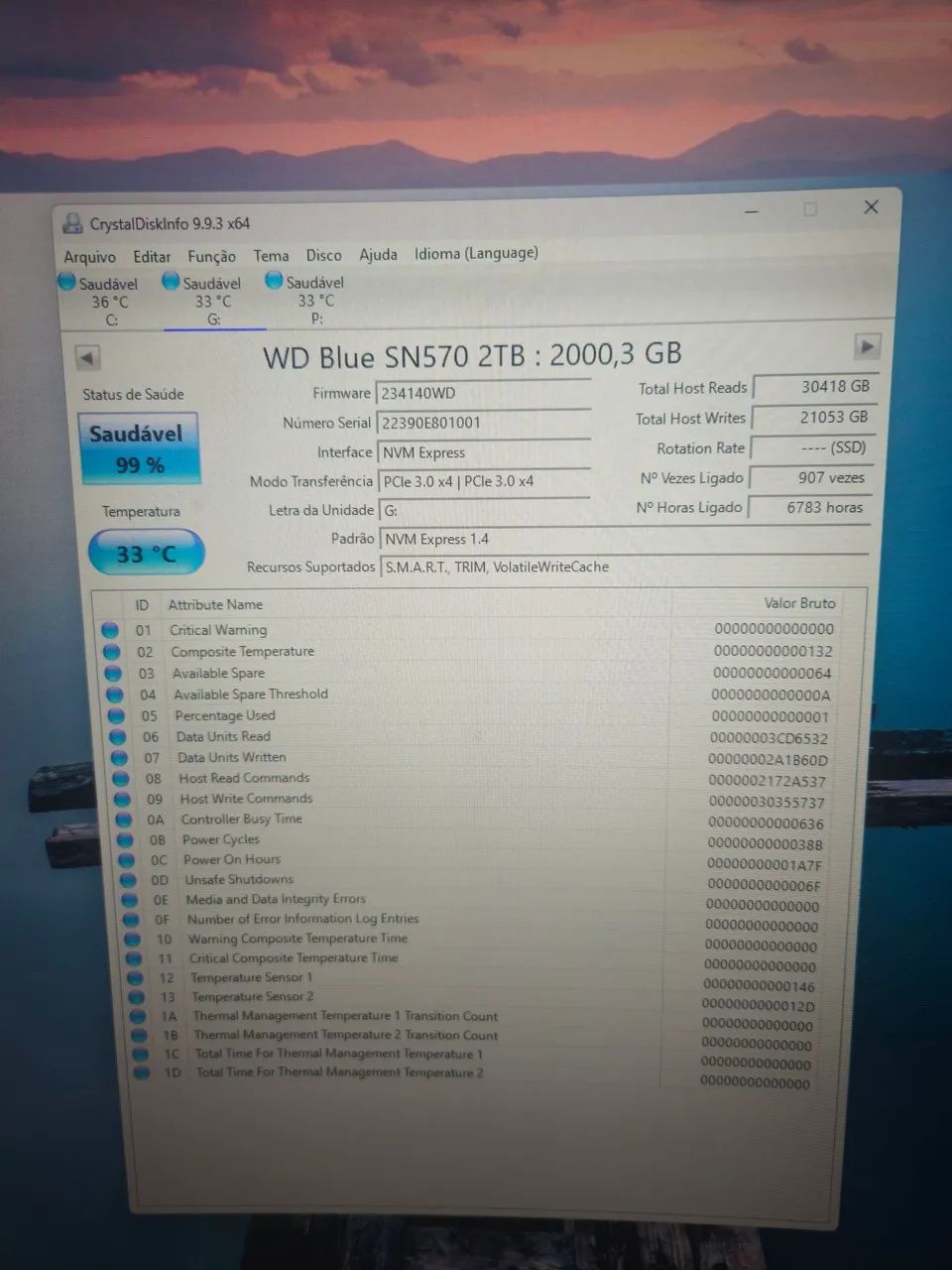The width and height of the screenshot is (952, 1270).
Task: Click status icon of Unsafe Shutdowns row
Action: 129,880
